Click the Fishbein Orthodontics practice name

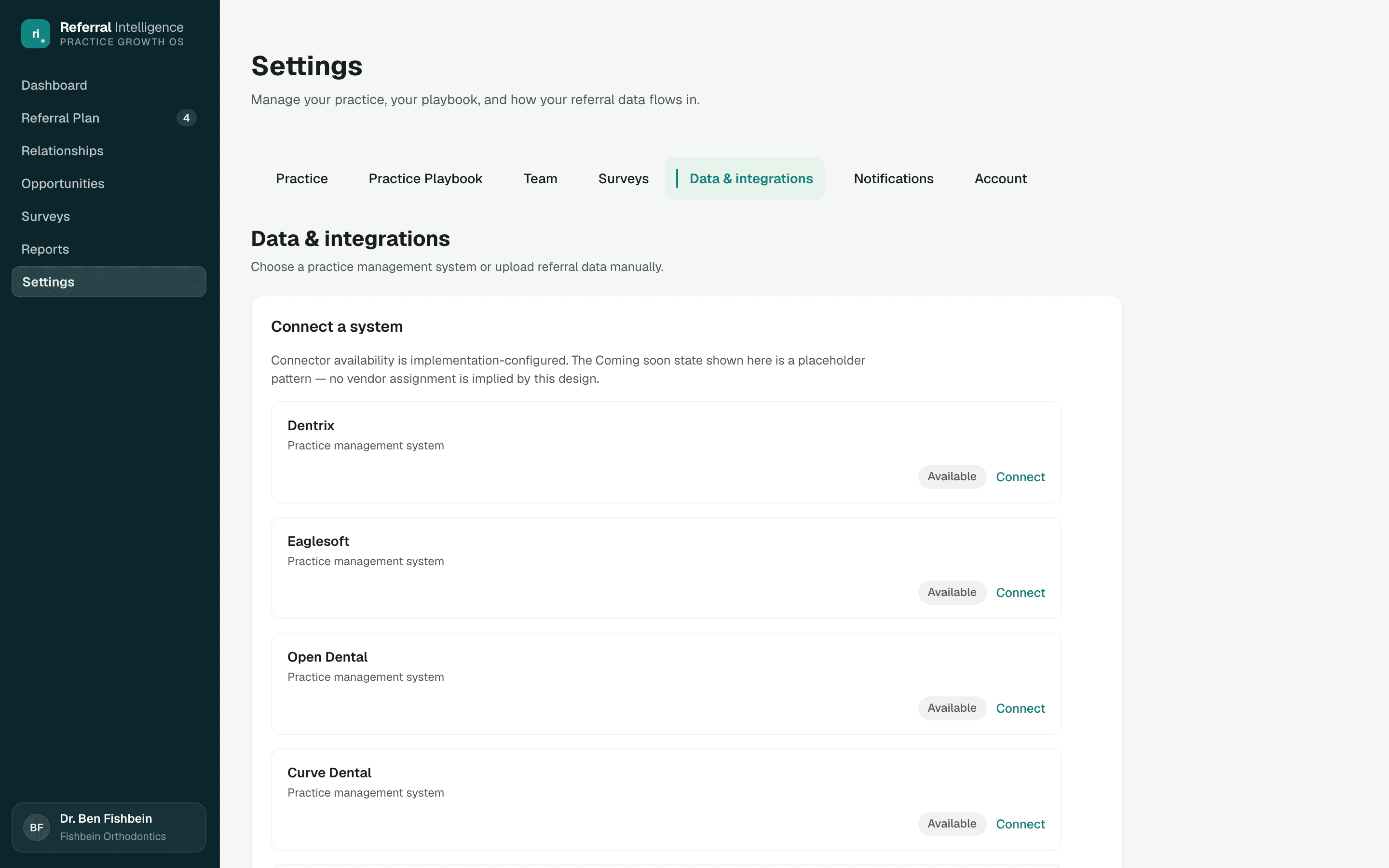[112, 837]
